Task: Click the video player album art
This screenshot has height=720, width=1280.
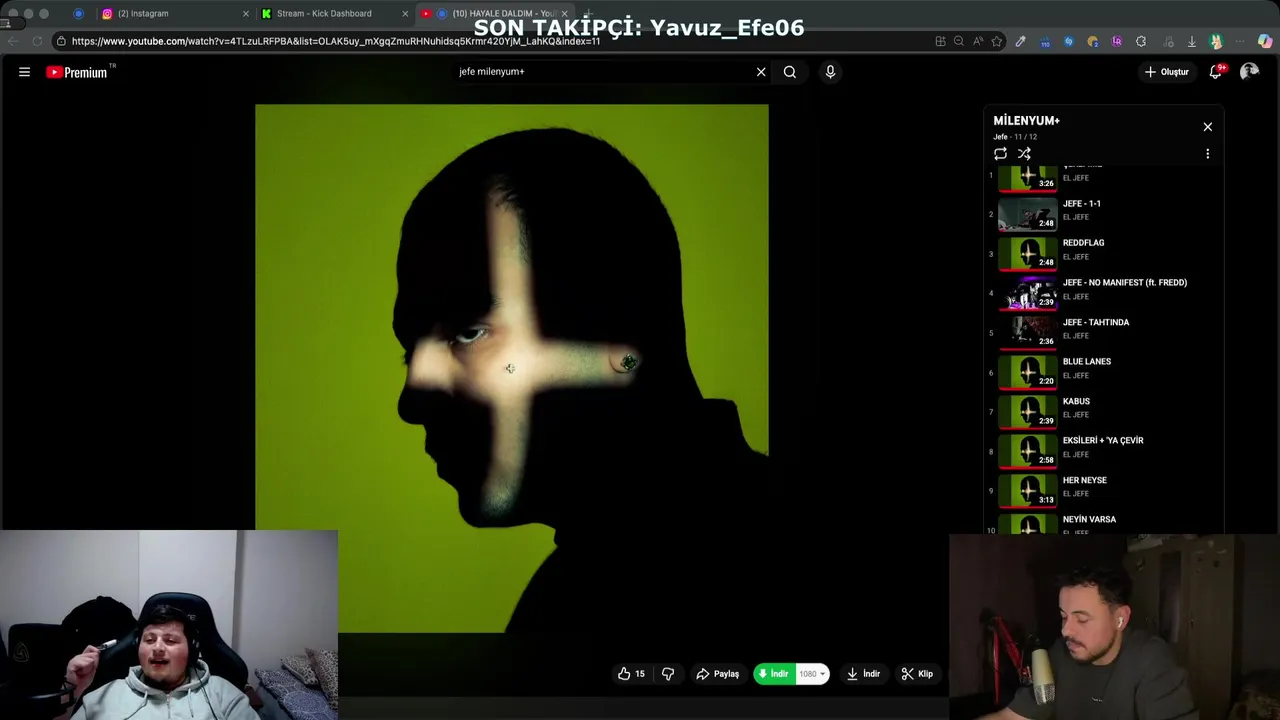Action: (x=512, y=368)
